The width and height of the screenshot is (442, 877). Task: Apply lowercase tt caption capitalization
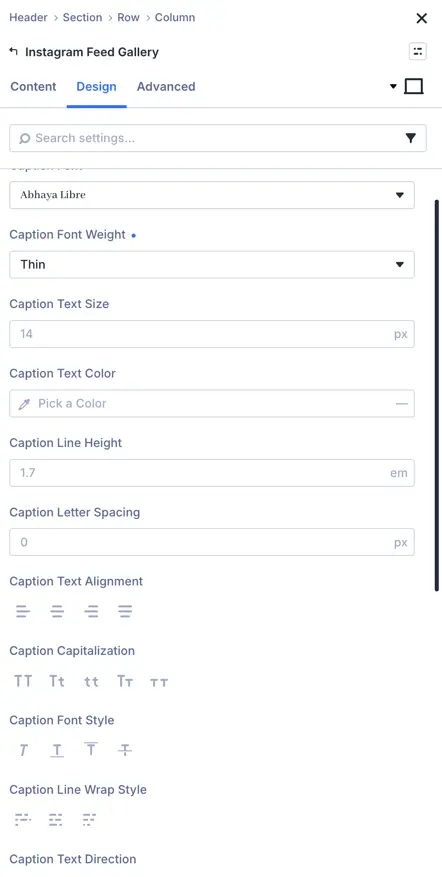click(x=91, y=681)
